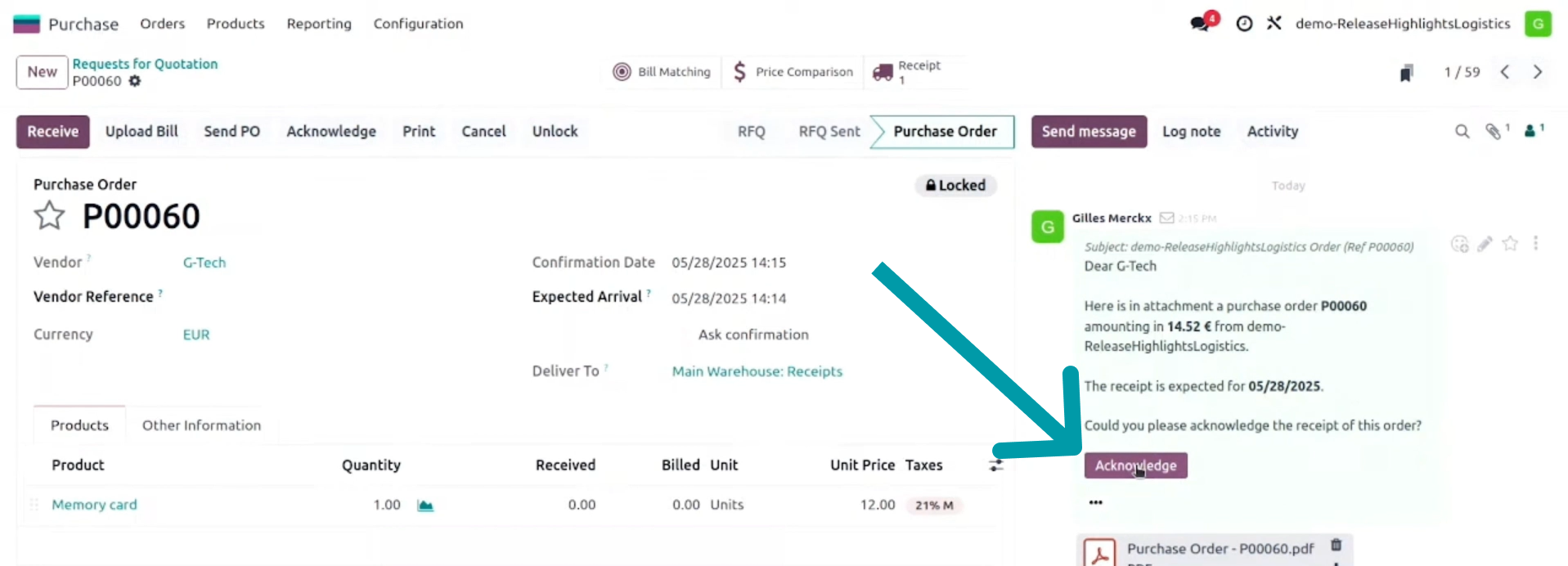
Task: Search chatter messages with magnifier icon
Action: (1462, 131)
